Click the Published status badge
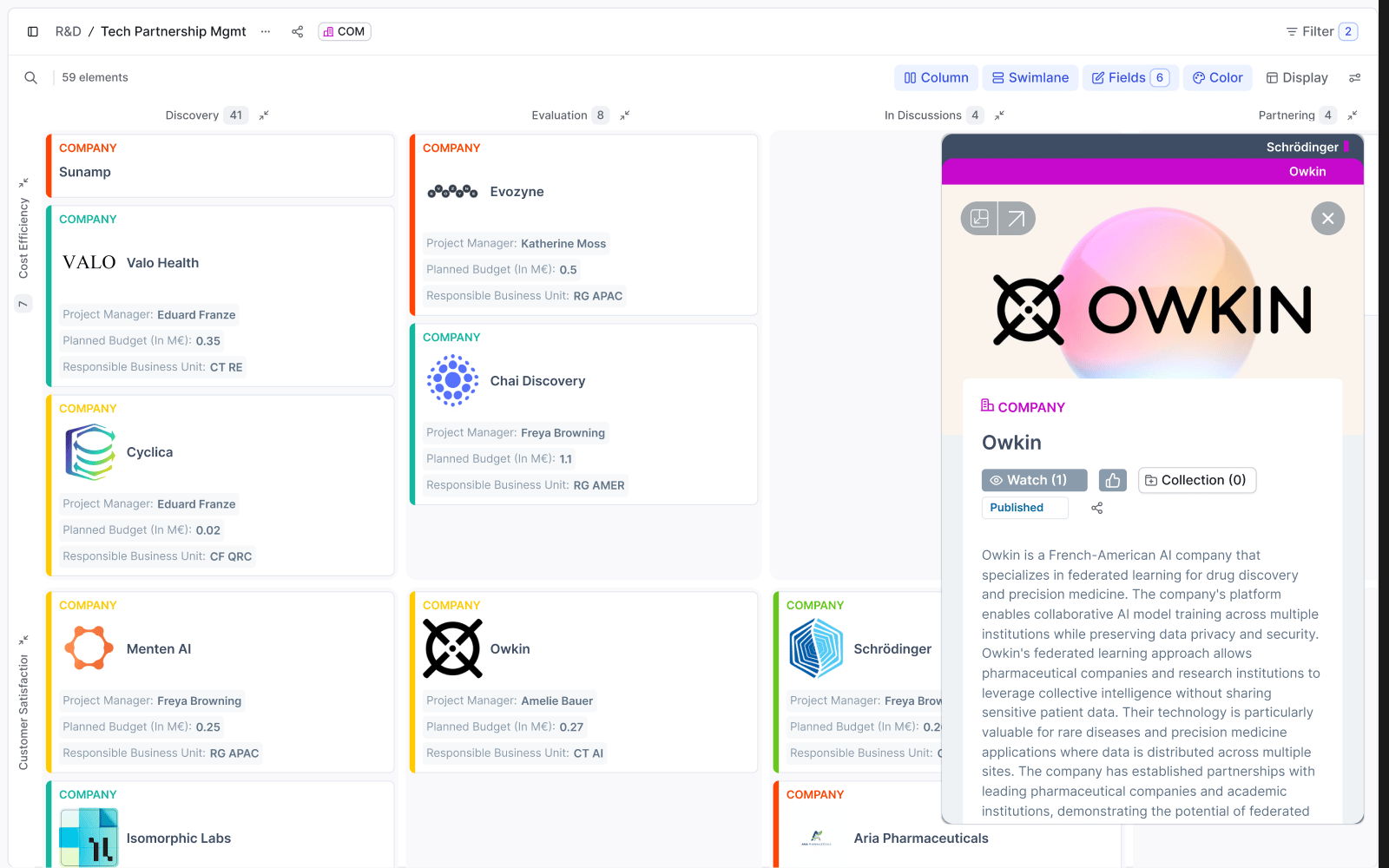Screen dimensions: 1389x868 [1024, 508]
